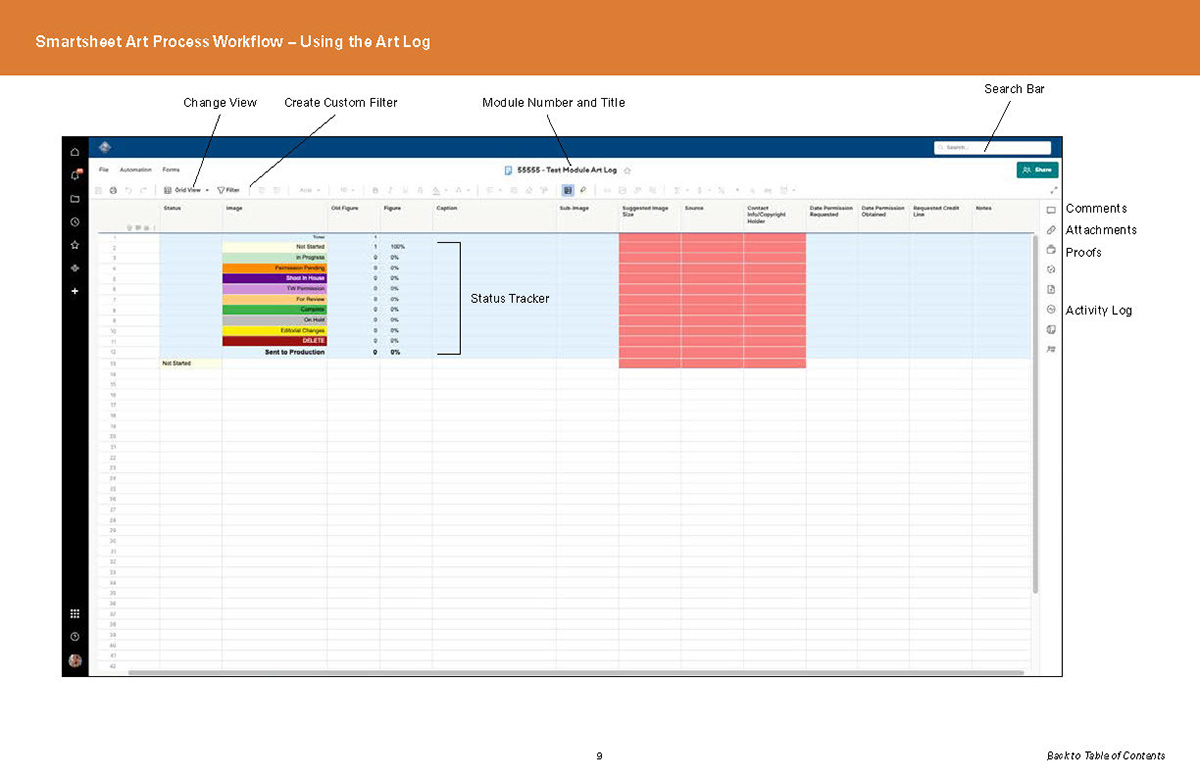Click the Status column header
The height and width of the screenshot is (776, 1200).
[x=191, y=216]
